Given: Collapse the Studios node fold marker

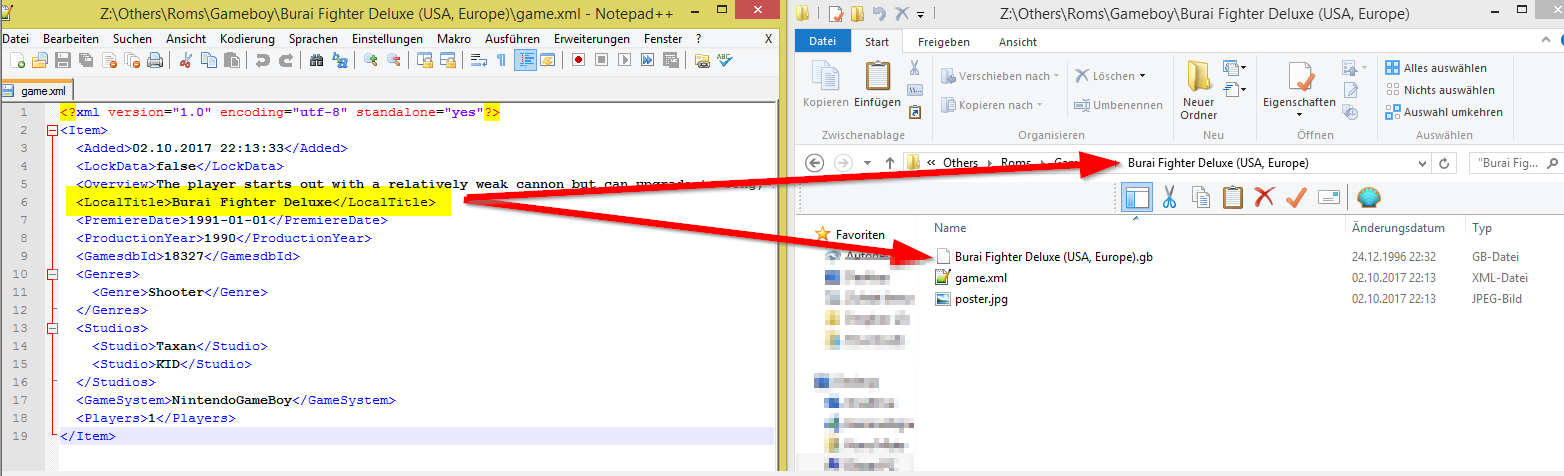Looking at the screenshot, I should pyautogui.click(x=51, y=328).
